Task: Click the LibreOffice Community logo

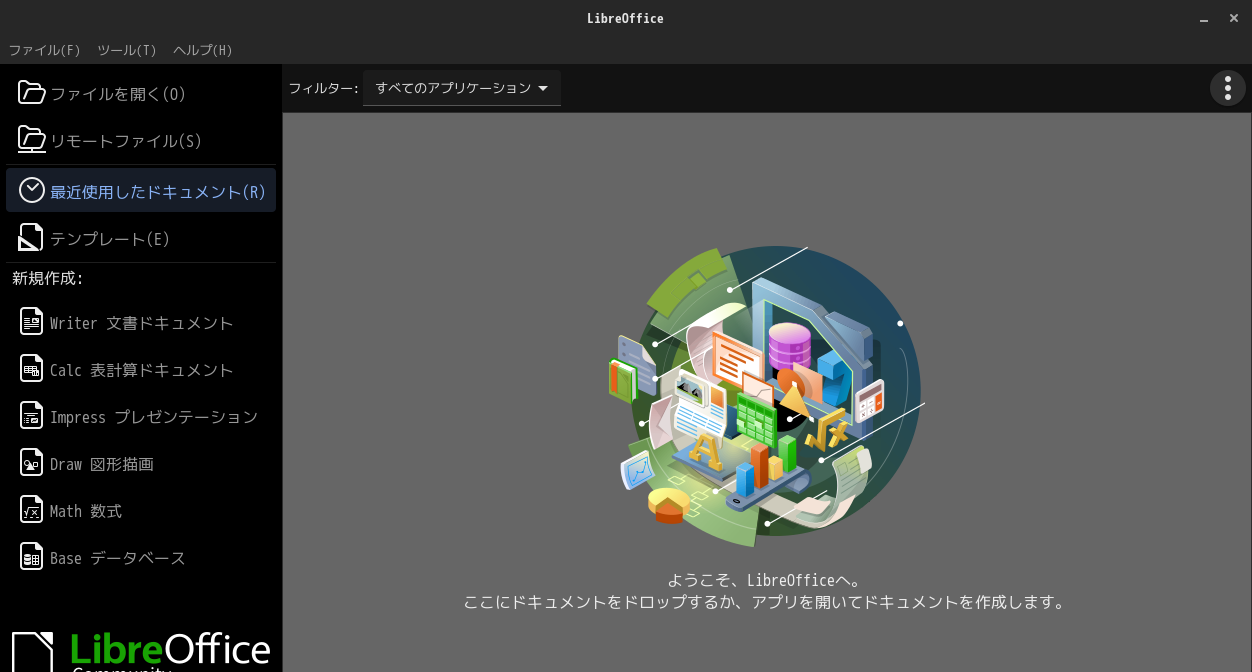Action: 141,651
